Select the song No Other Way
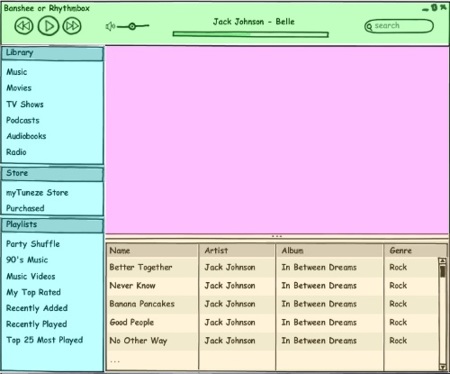The height and width of the screenshot is (374, 450). [x=138, y=341]
